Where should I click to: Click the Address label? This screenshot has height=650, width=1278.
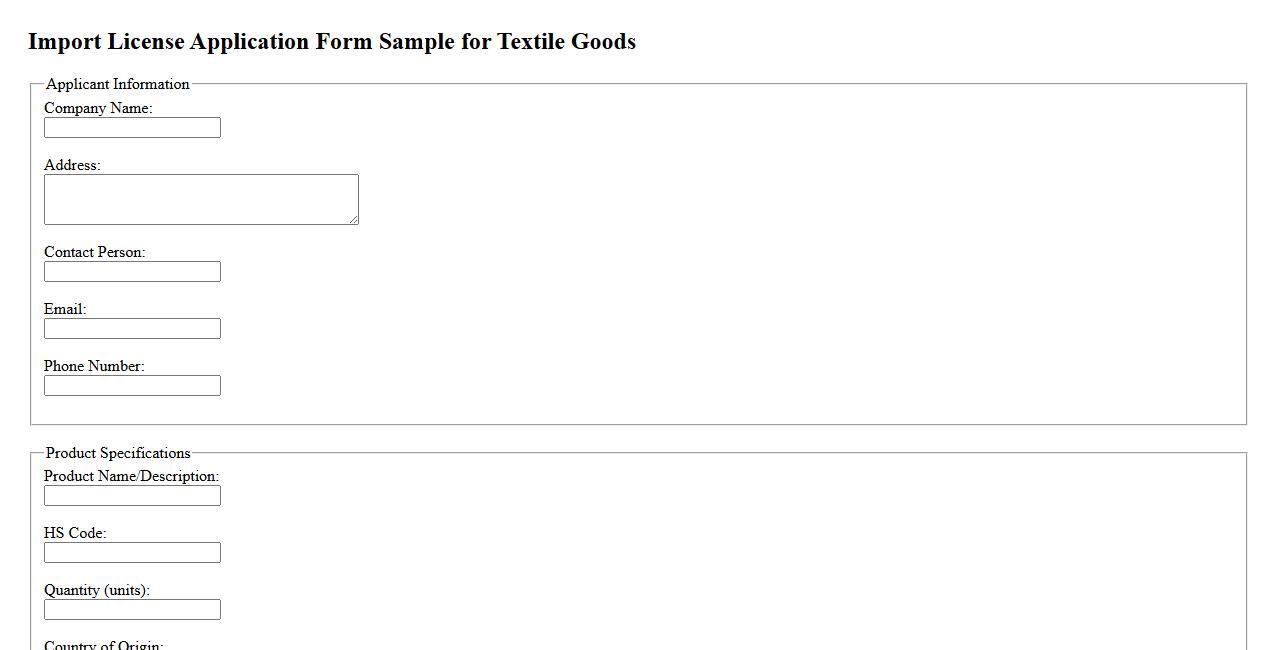click(71, 165)
